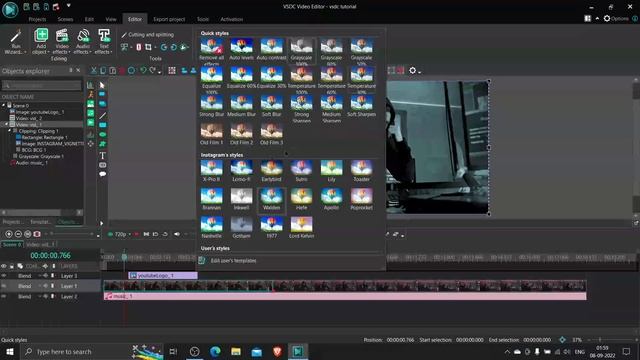The height and width of the screenshot is (360, 640).
Task: Select the Text tool (T icon)
Action: [102, 155]
